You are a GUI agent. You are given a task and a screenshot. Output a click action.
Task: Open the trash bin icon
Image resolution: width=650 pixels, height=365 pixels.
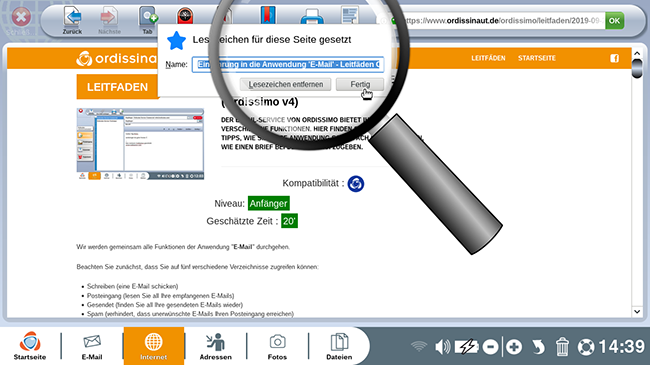click(x=562, y=347)
